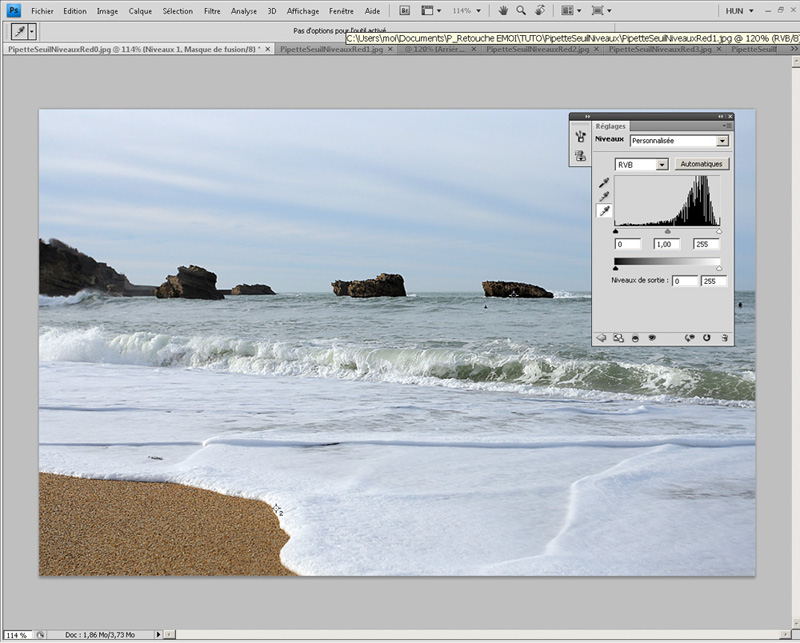This screenshot has height=643, width=800.
Task: Pick the white point eyedropper in Niveaux
Action: click(604, 210)
